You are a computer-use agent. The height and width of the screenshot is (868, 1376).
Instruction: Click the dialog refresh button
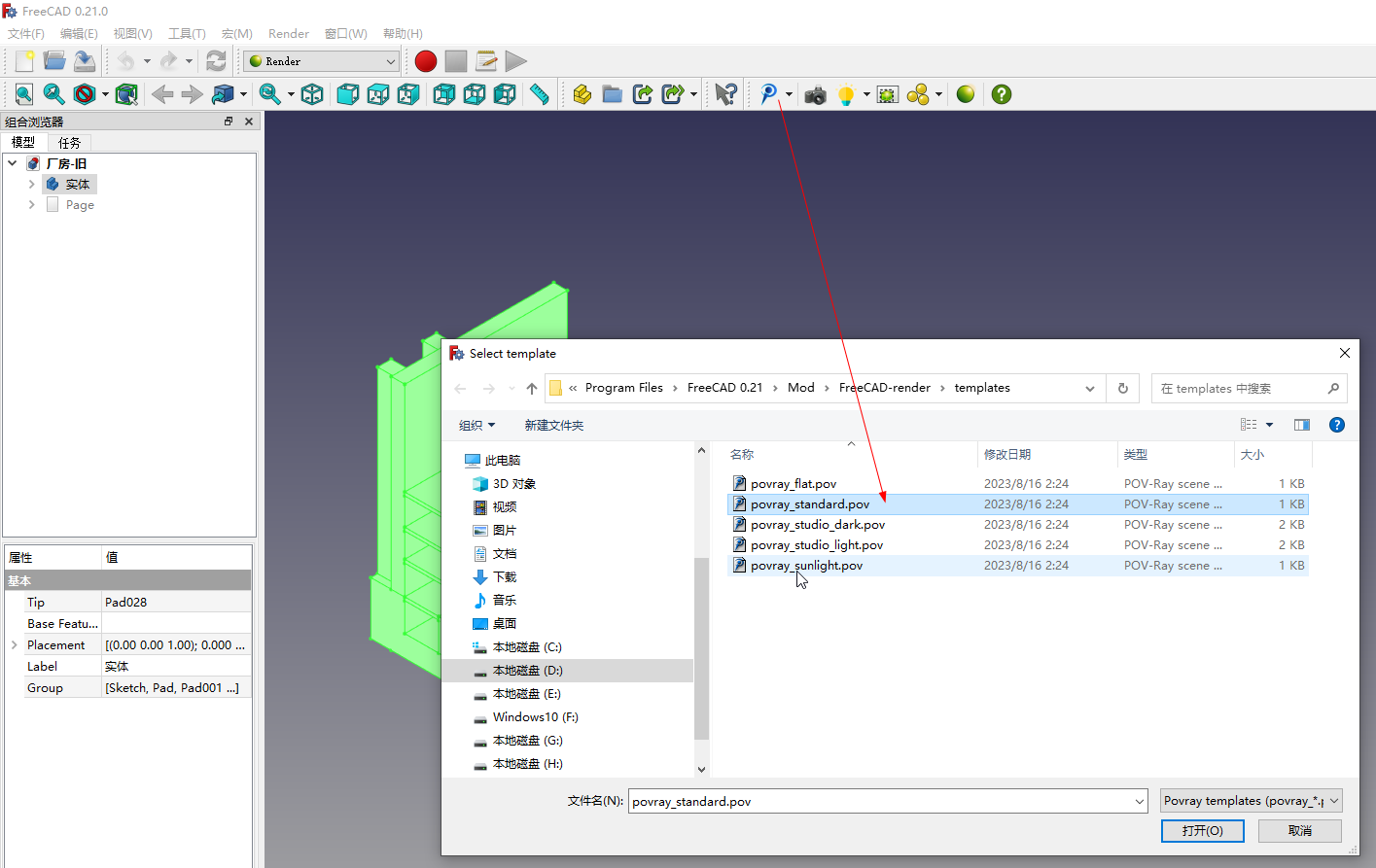click(1123, 388)
